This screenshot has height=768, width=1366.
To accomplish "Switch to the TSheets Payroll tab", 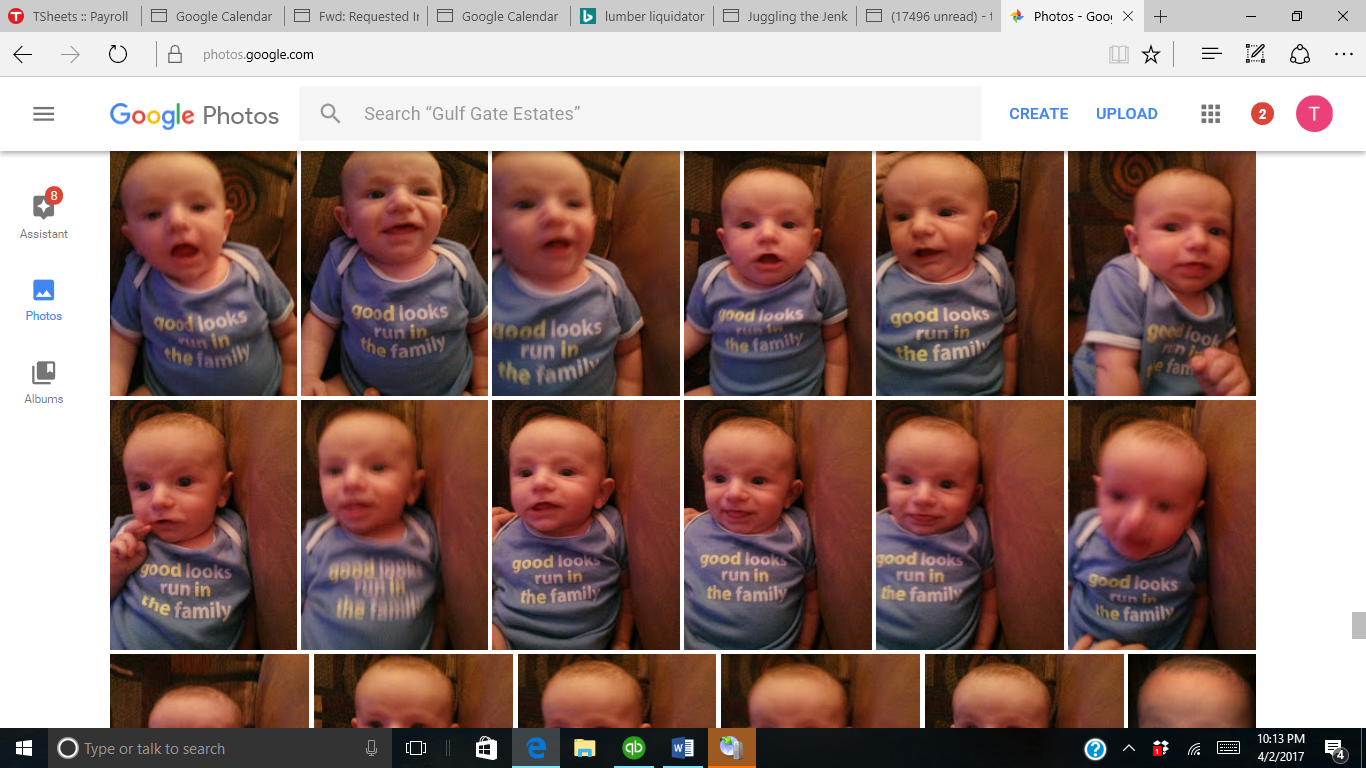I will (x=70, y=16).
